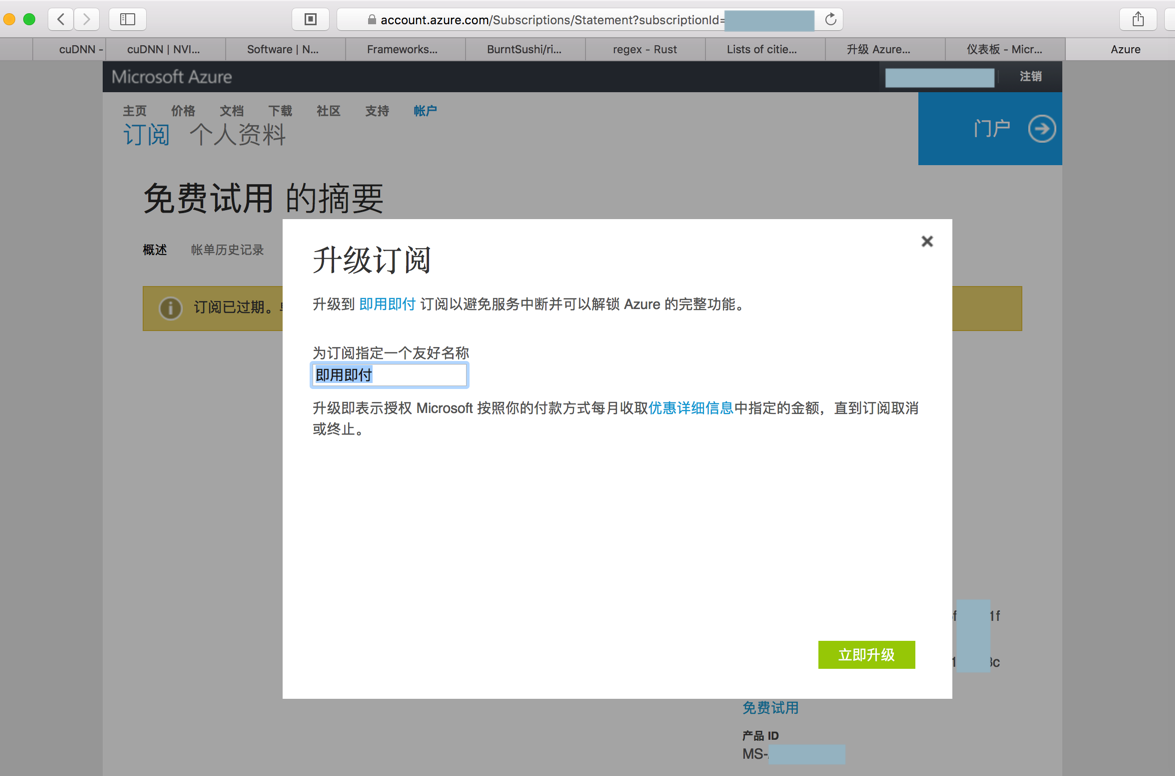Go forward using Safari's forward arrow
The image size is (1175, 776).
click(87, 19)
